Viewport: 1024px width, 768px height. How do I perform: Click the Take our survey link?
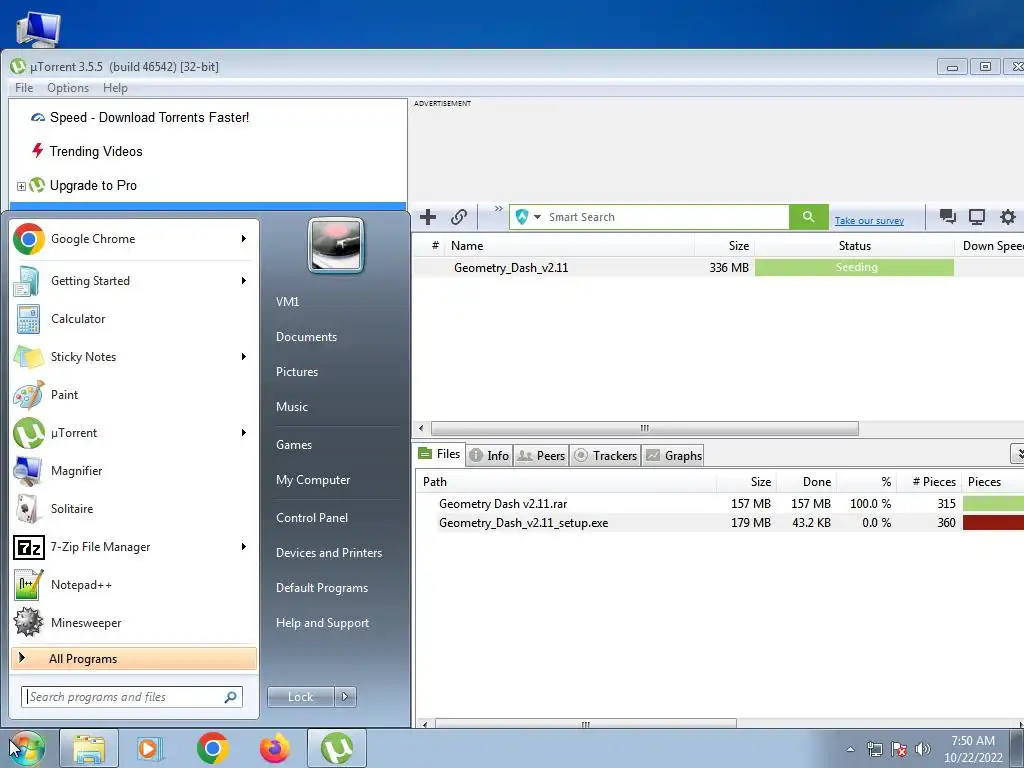[869, 221]
